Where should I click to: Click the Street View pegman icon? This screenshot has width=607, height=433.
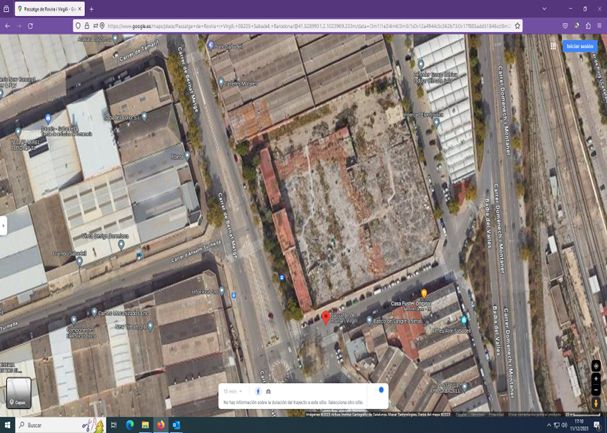coord(596,404)
